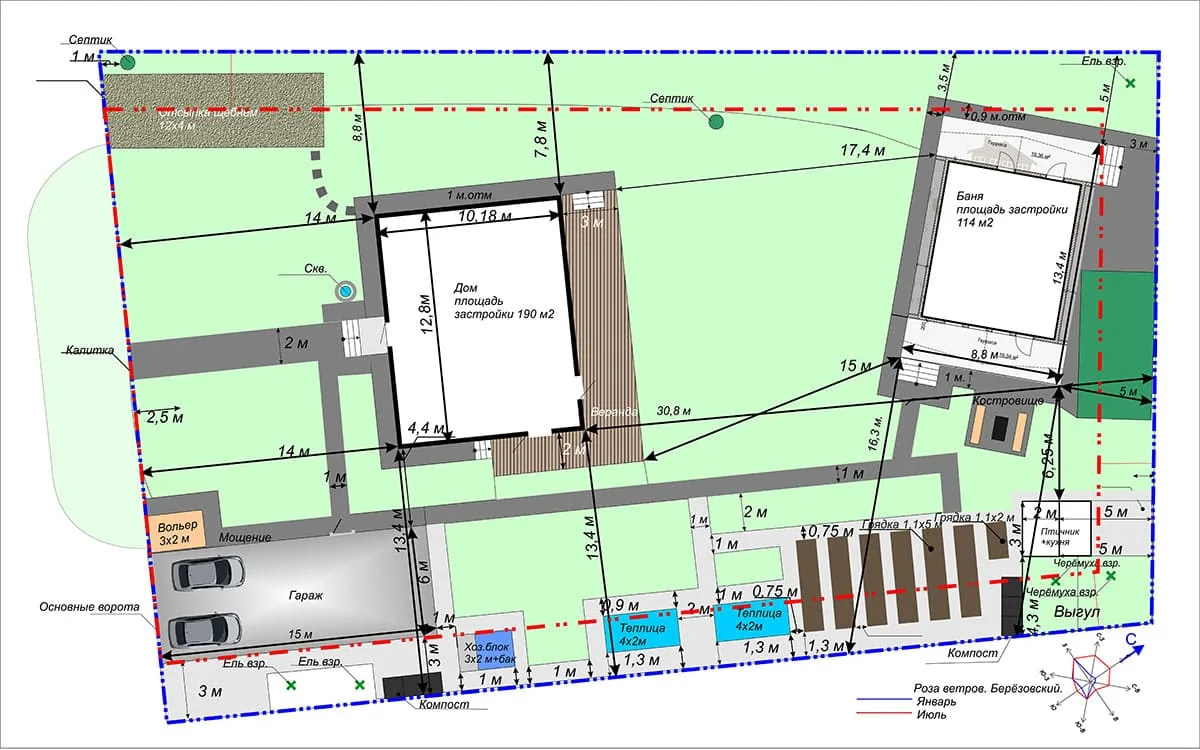The width and height of the screenshot is (1200, 750).
Task: Click the lower car in the Гараж
Action: point(204,629)
